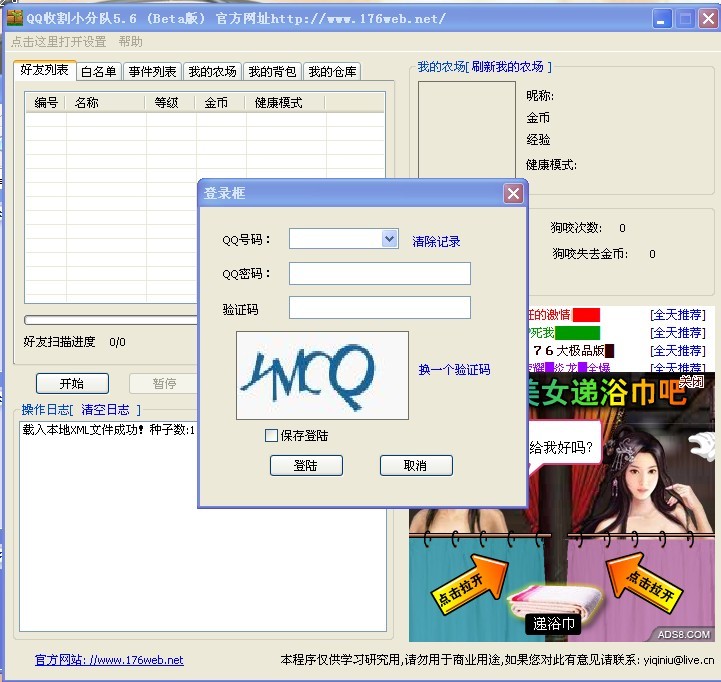721x682 pixels.
Task: Minimize the QQ收割小分队 main window
Action: 662,19
